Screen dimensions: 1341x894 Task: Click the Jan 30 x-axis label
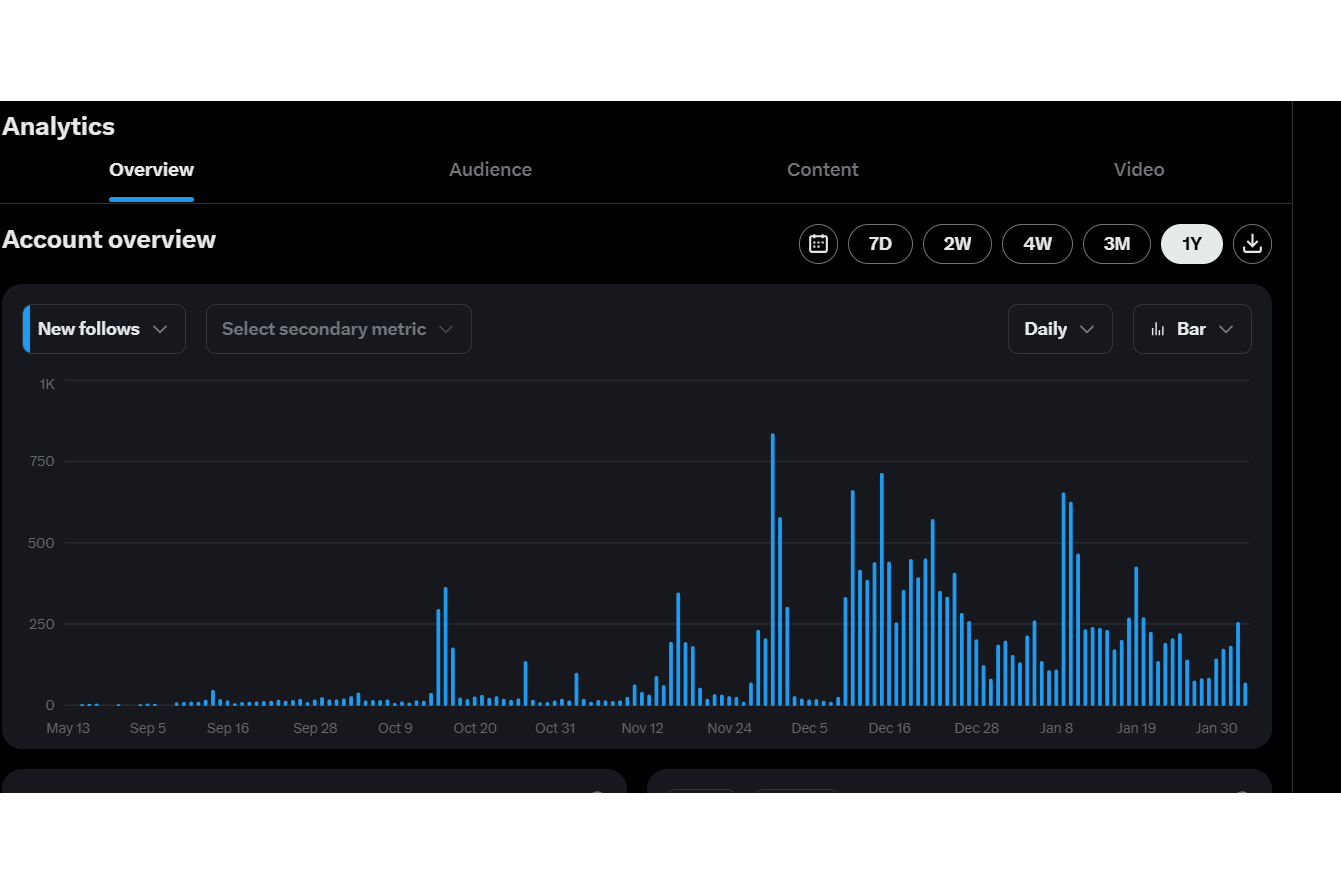coord(1217,728)
